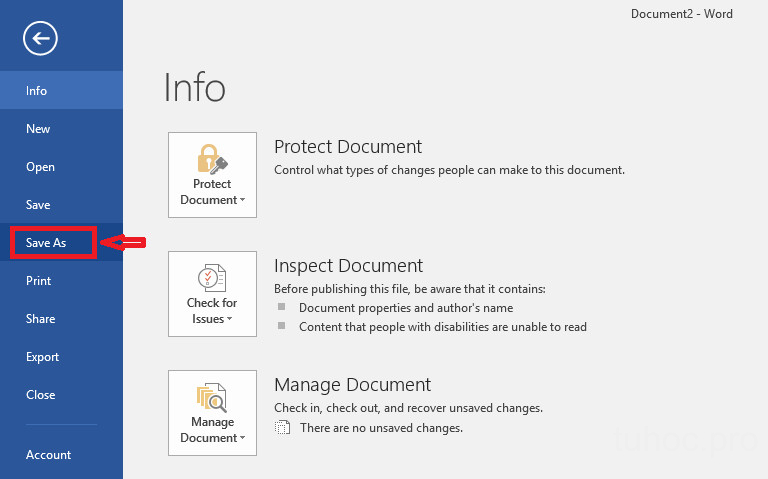Expand the Protect Document dropdown arrow

(x=242, y=200)
